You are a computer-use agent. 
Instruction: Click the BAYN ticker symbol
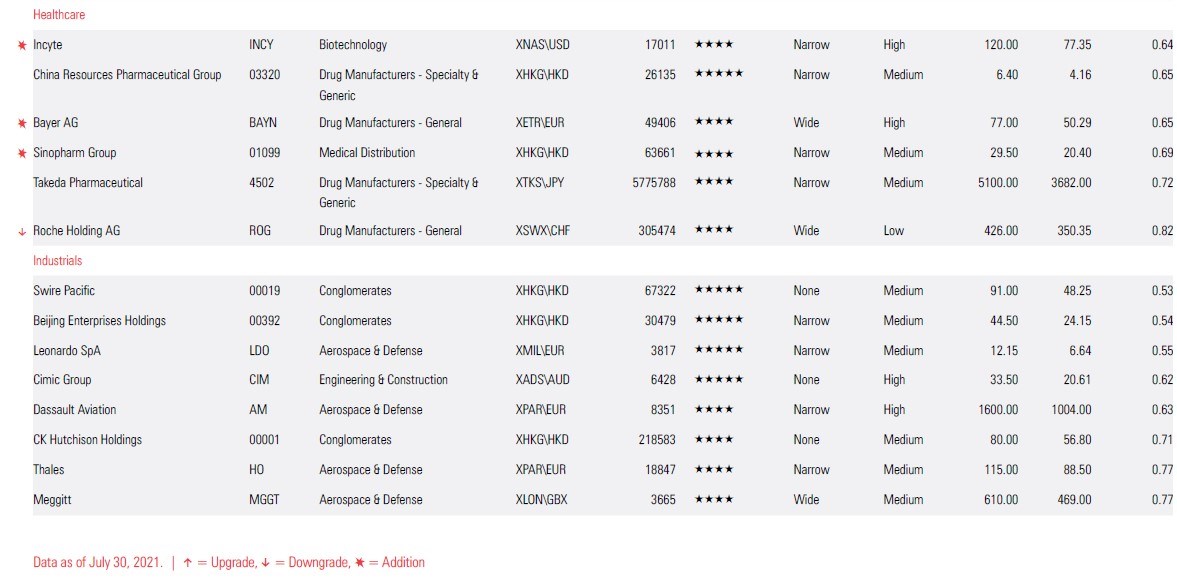(x=263, y=123)
